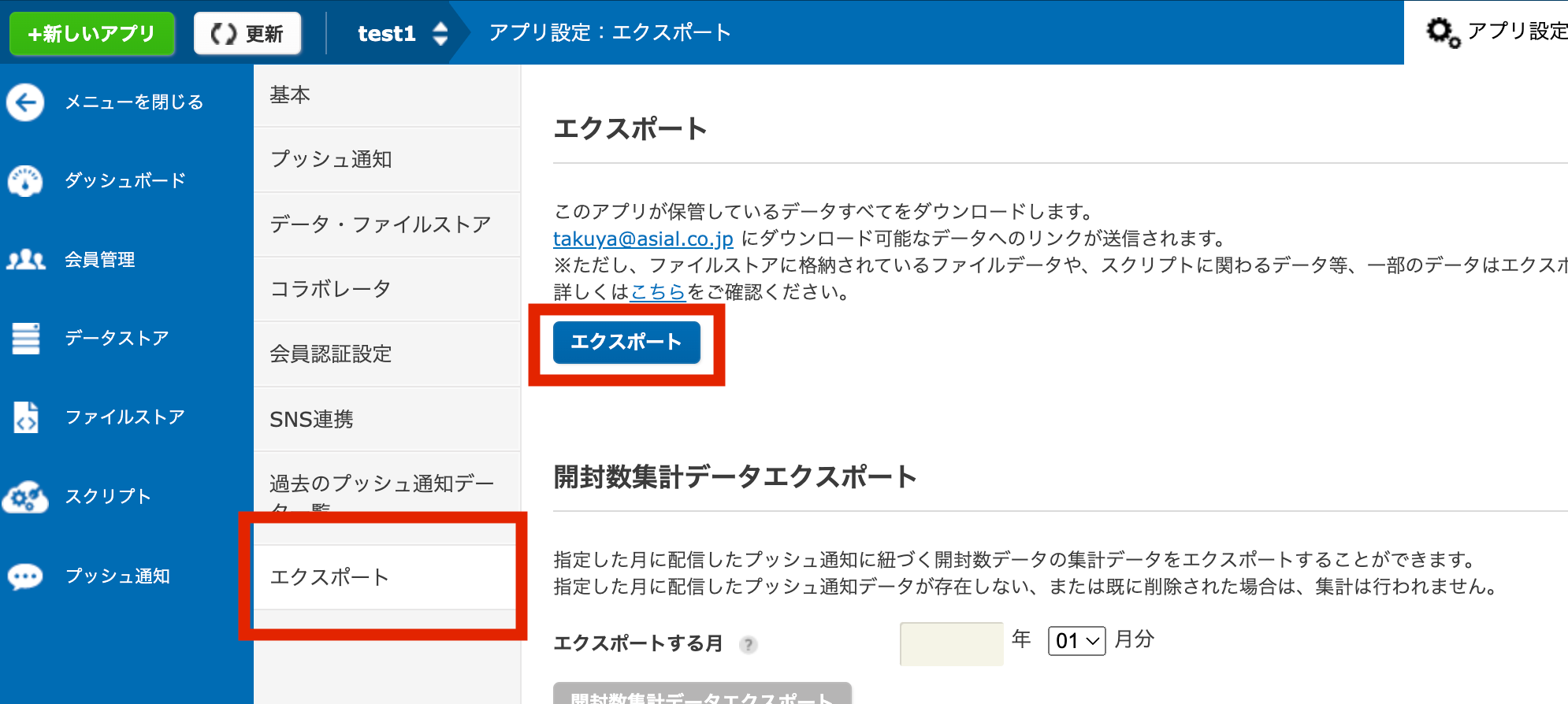The height and width of the screenshot is (704, 1568).
Task: Open the Script cloud gears icon
Action: [25, 497]
